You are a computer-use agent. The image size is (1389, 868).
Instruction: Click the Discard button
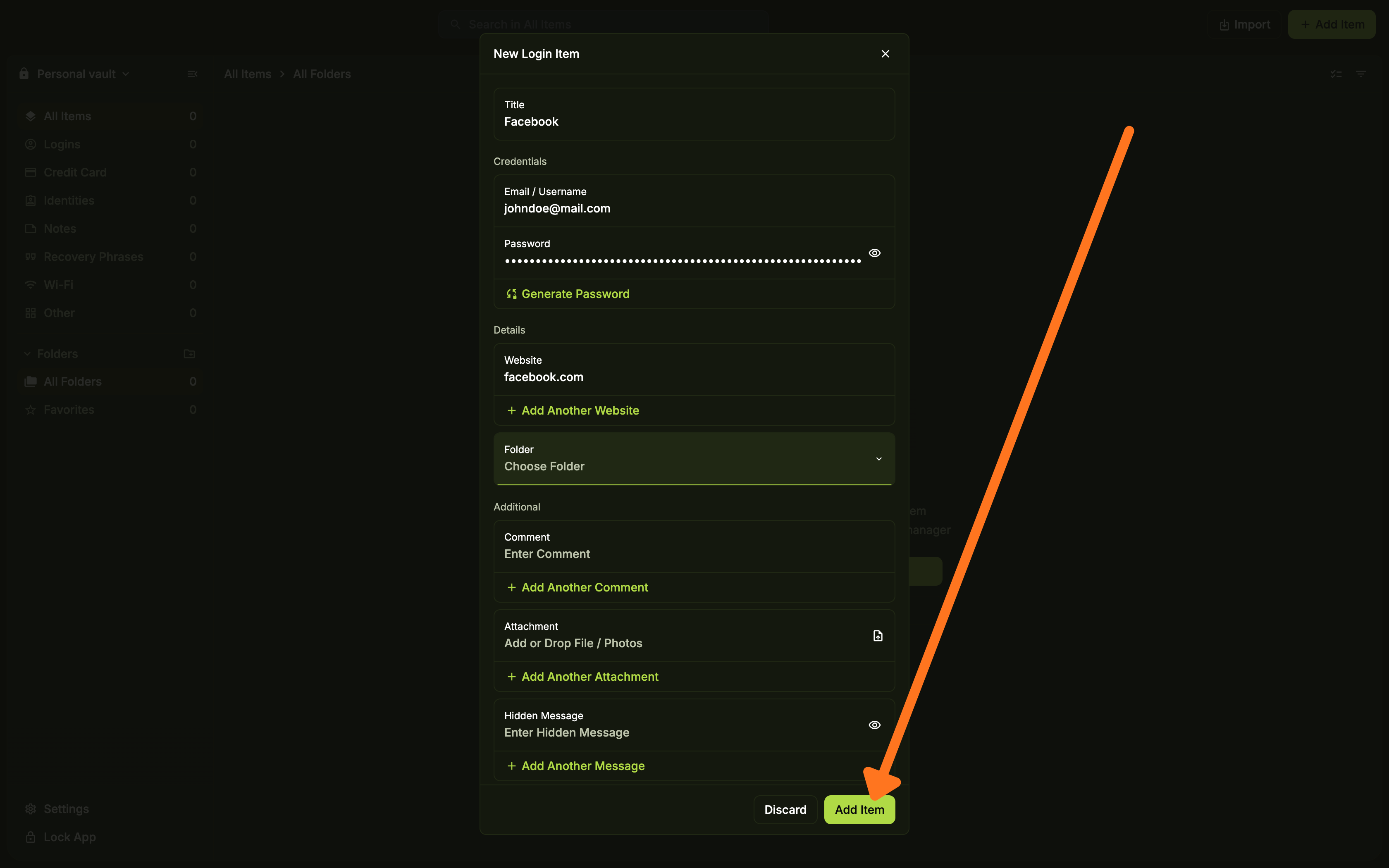pos(785,809)
